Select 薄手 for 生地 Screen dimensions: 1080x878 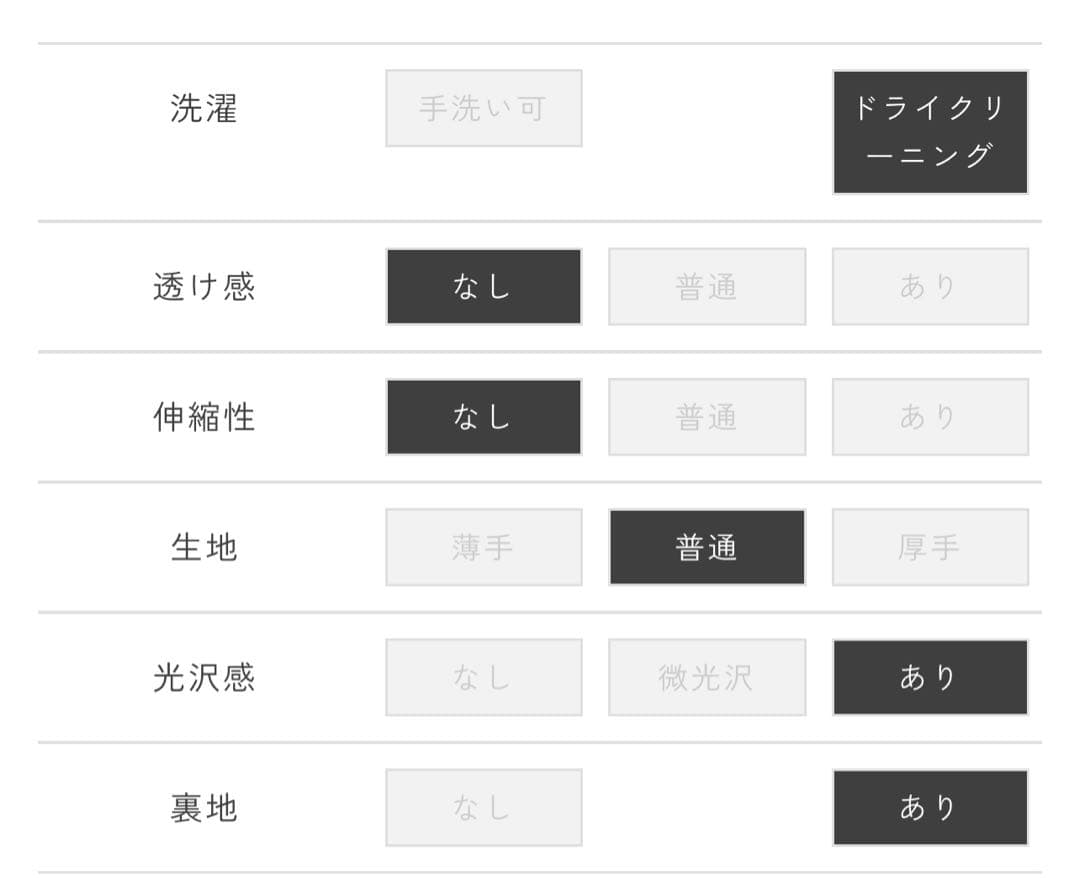[483, 547]
